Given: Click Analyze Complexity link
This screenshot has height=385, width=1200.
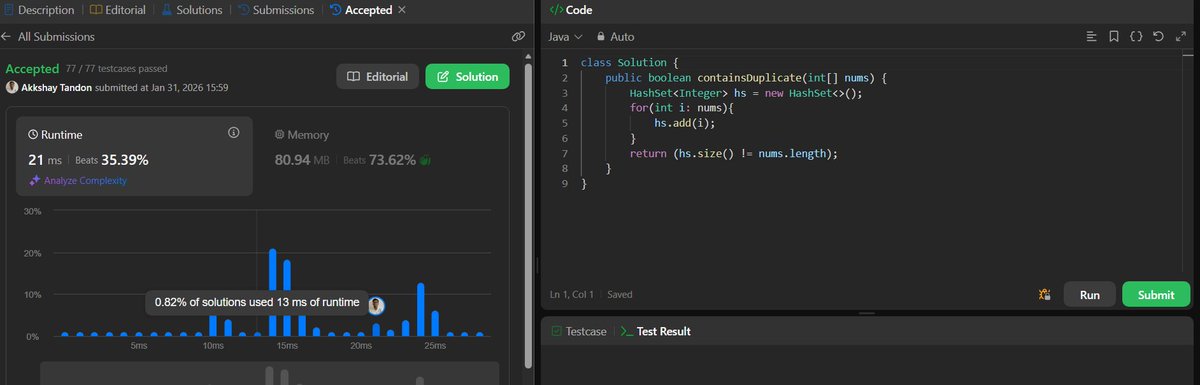Looking at the screenshot, I should pos(77,181).
